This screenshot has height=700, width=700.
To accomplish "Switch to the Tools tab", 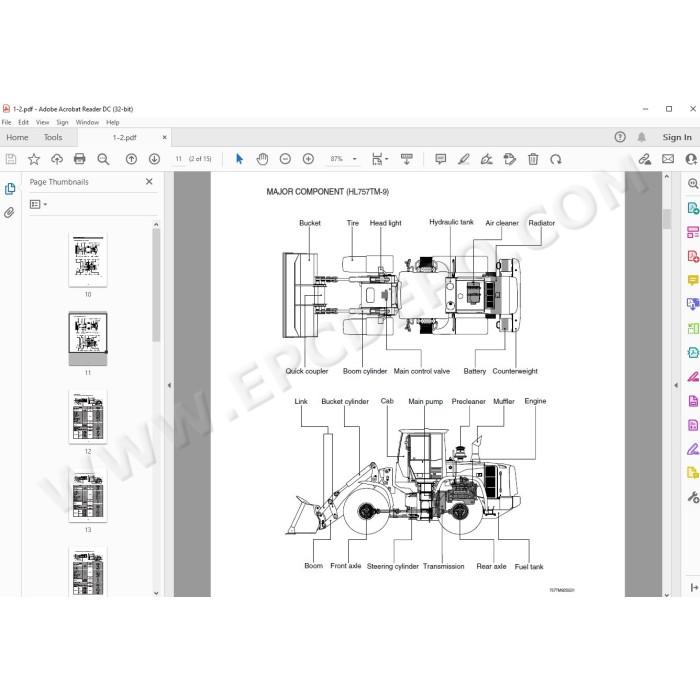I will [53, 138].
